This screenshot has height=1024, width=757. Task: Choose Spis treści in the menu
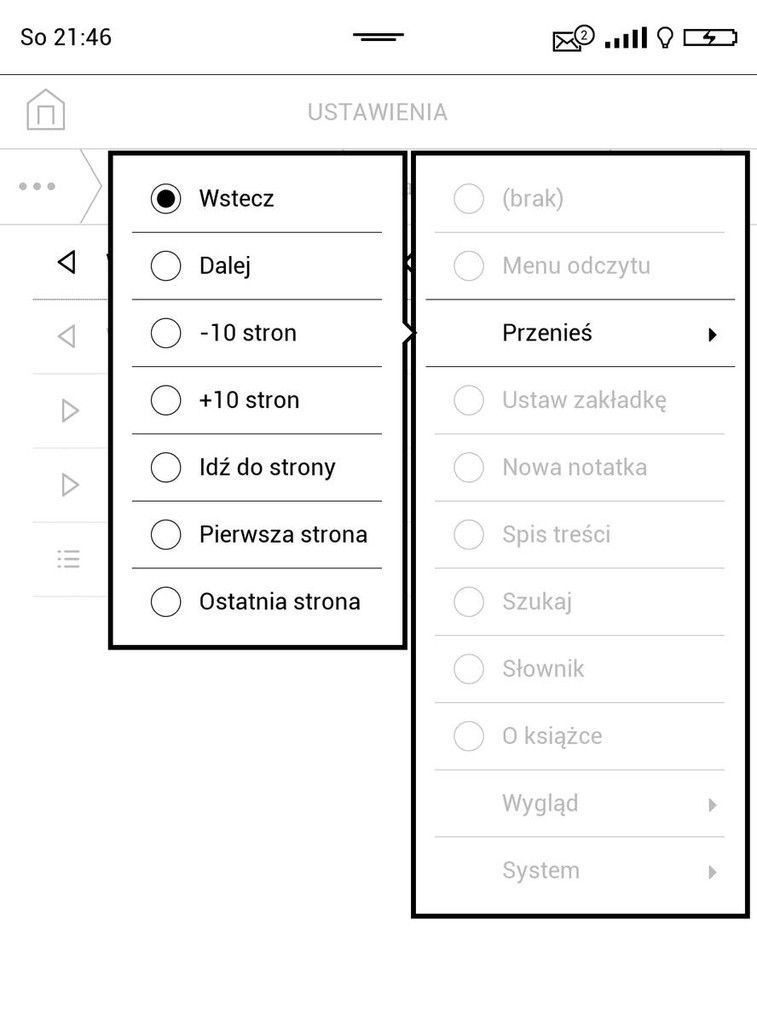pyautogui.click(x=579, y=534)
